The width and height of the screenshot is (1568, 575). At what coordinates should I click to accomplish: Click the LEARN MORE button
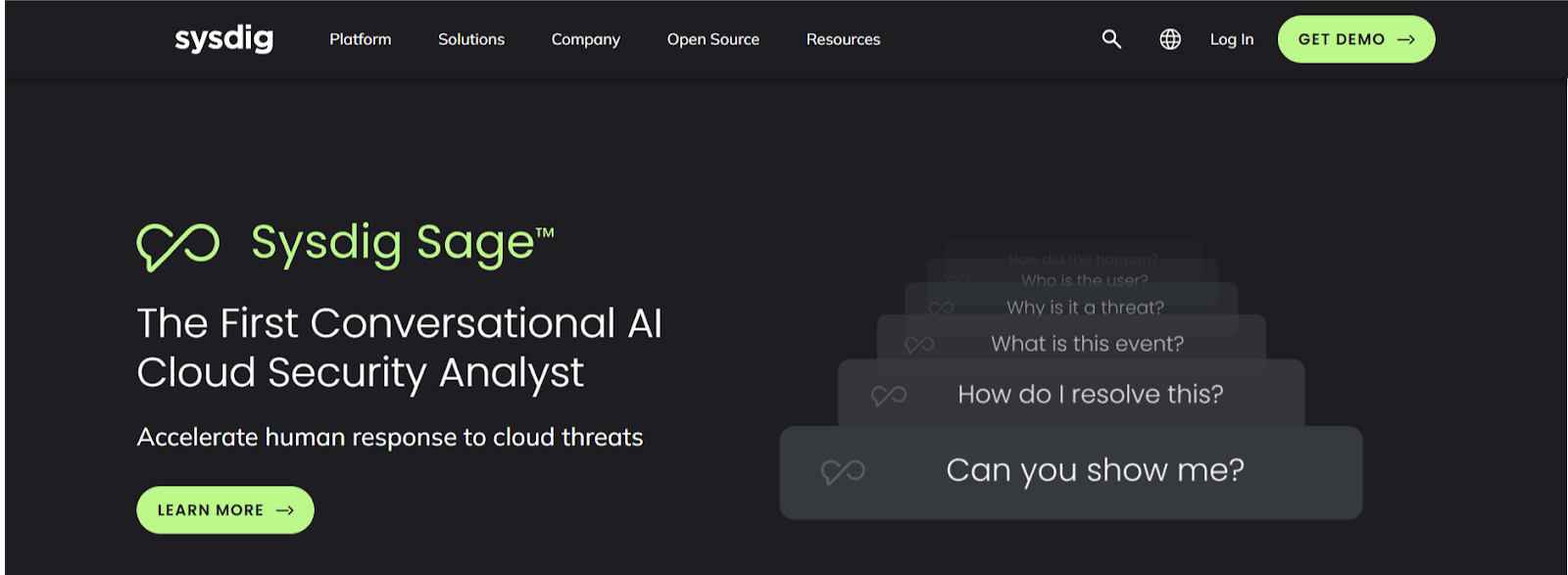tap(225, 510)
